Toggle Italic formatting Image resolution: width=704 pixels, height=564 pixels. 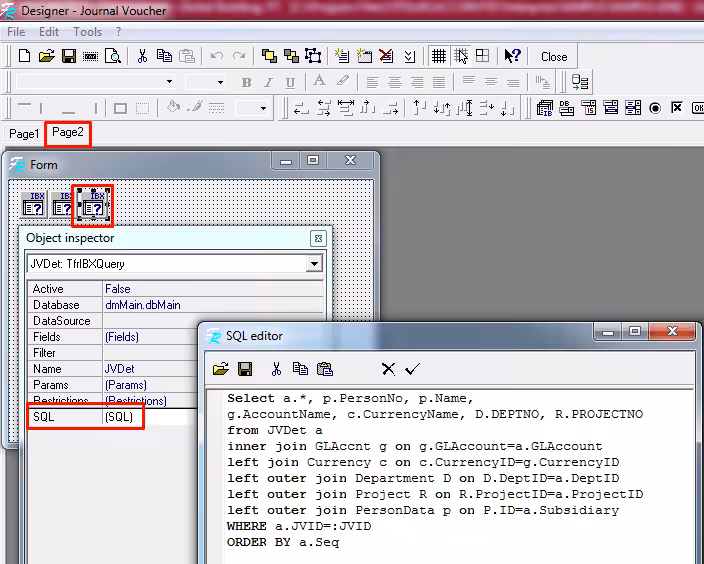268,83
